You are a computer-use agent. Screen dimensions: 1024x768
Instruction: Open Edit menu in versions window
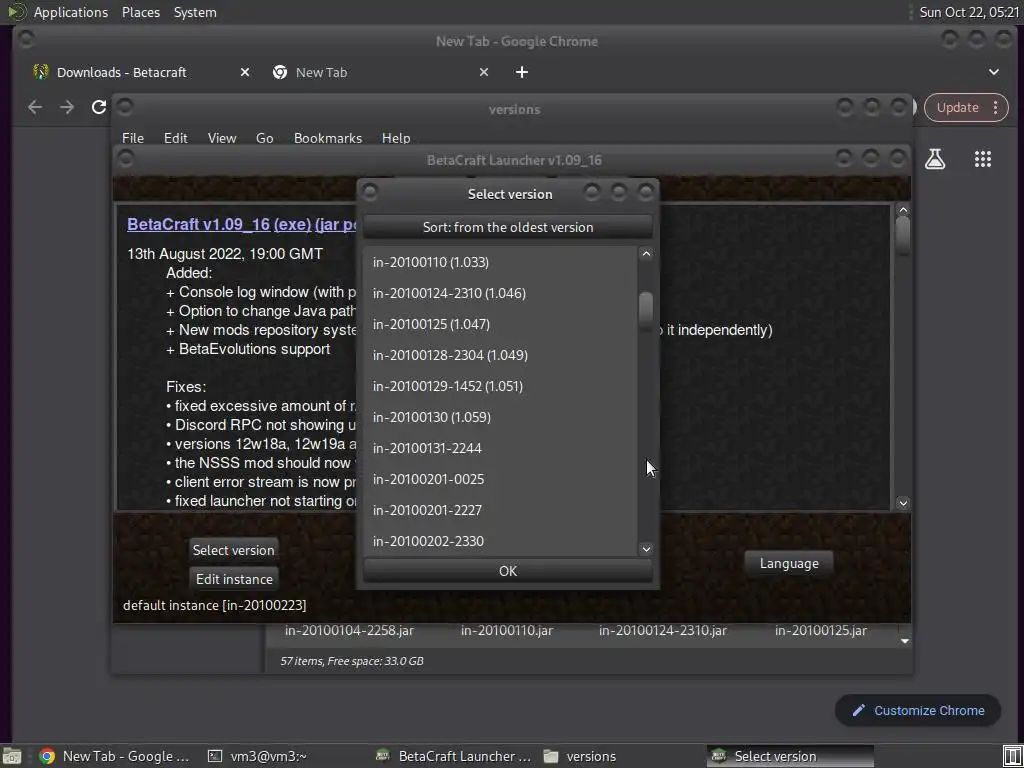tap(175, 138)
